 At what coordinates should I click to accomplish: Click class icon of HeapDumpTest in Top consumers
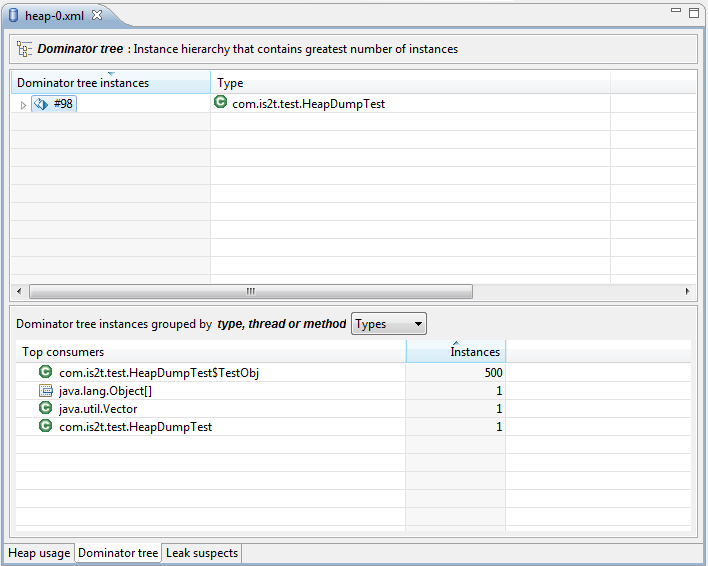pos(45,427)
